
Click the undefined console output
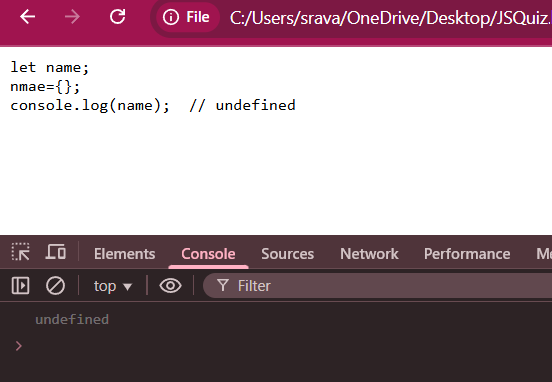[72, 319]
